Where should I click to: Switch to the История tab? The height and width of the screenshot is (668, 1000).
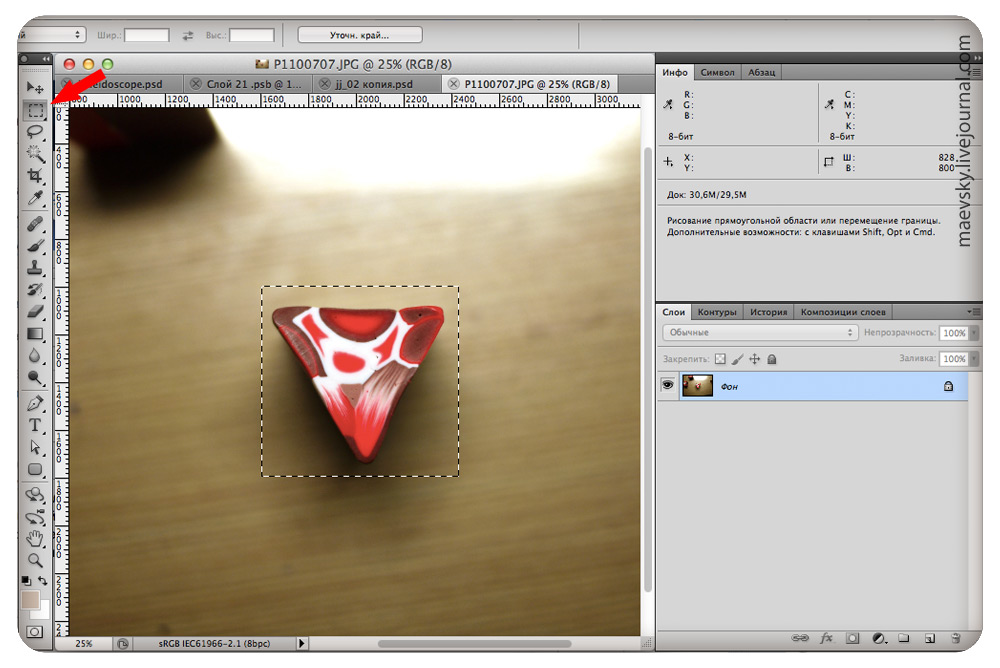[x=768, y=312]
